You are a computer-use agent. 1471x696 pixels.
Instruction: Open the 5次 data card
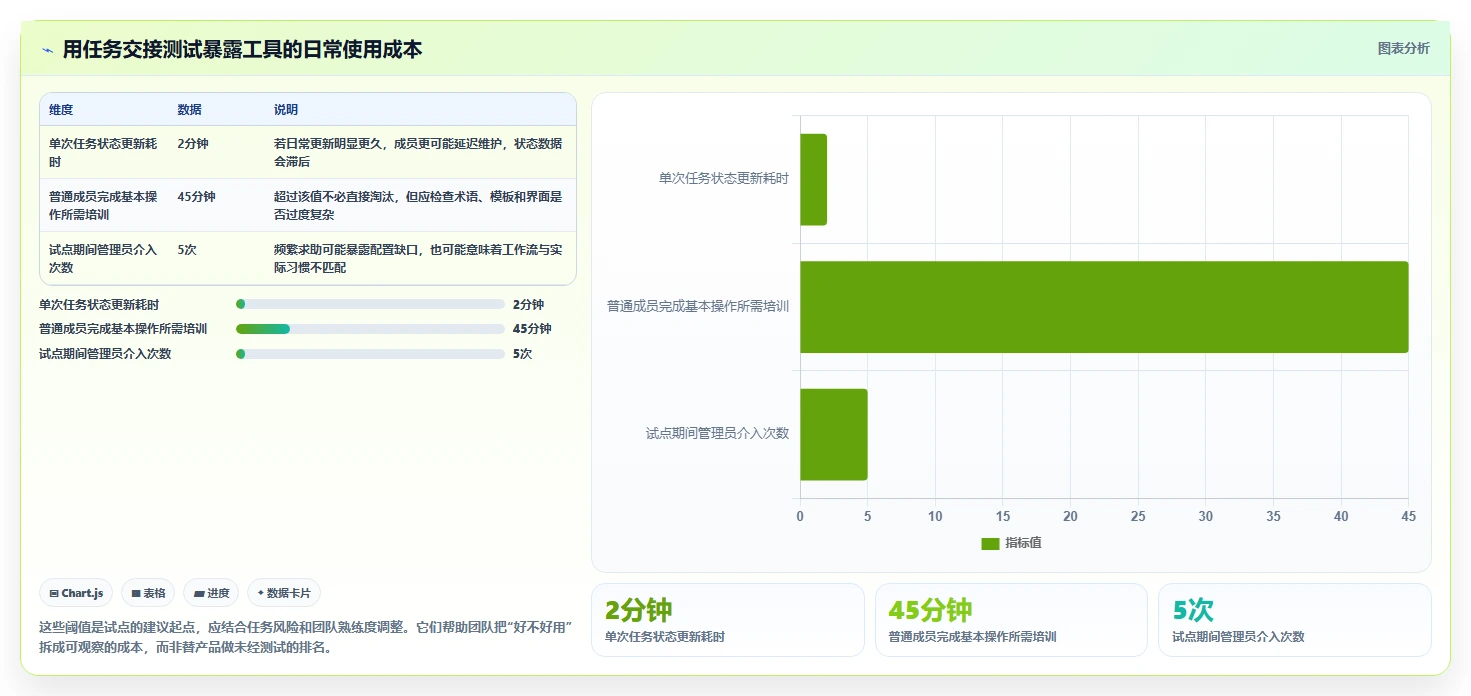[1295, 620]
